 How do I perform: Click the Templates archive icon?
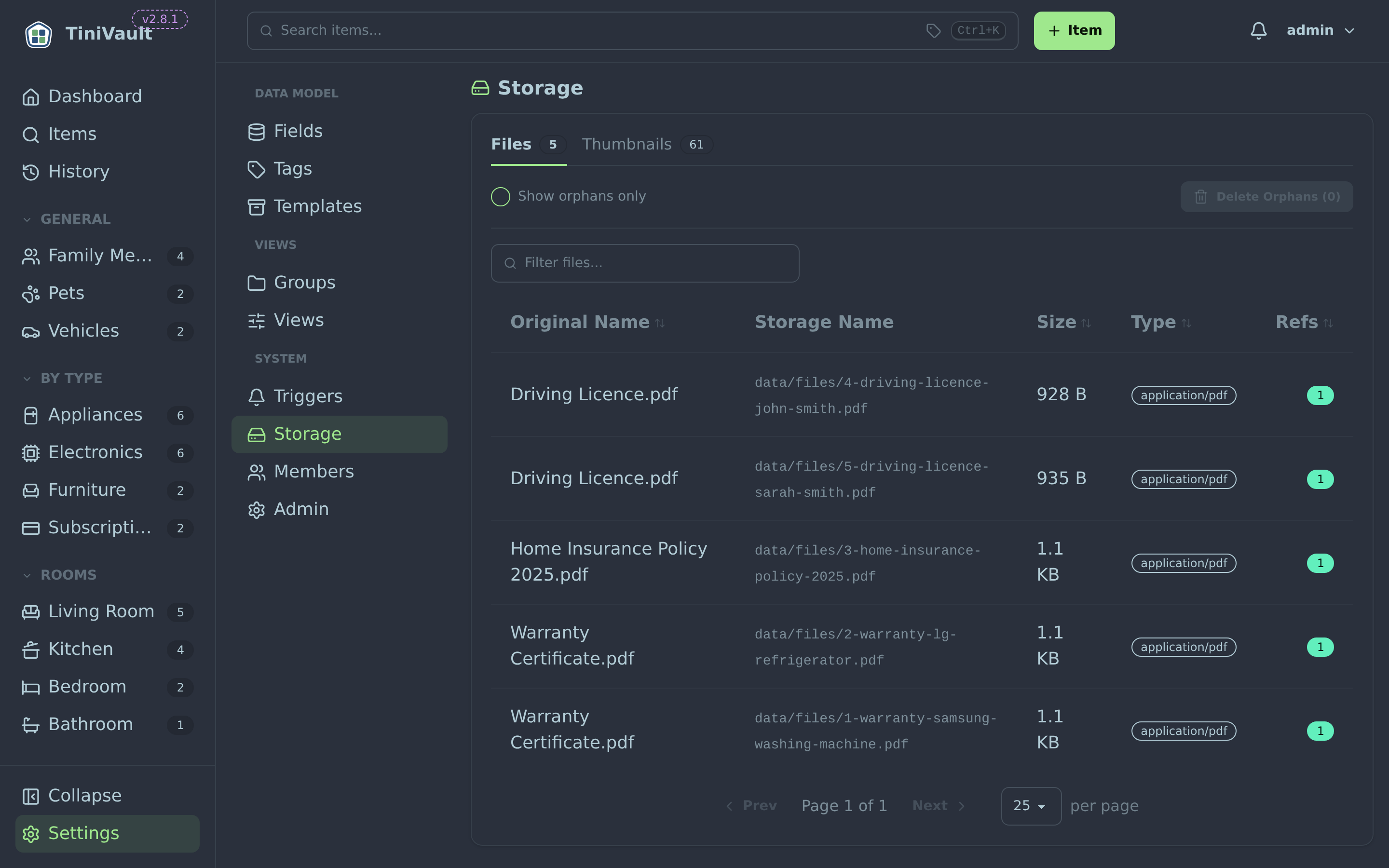(256, 207)
